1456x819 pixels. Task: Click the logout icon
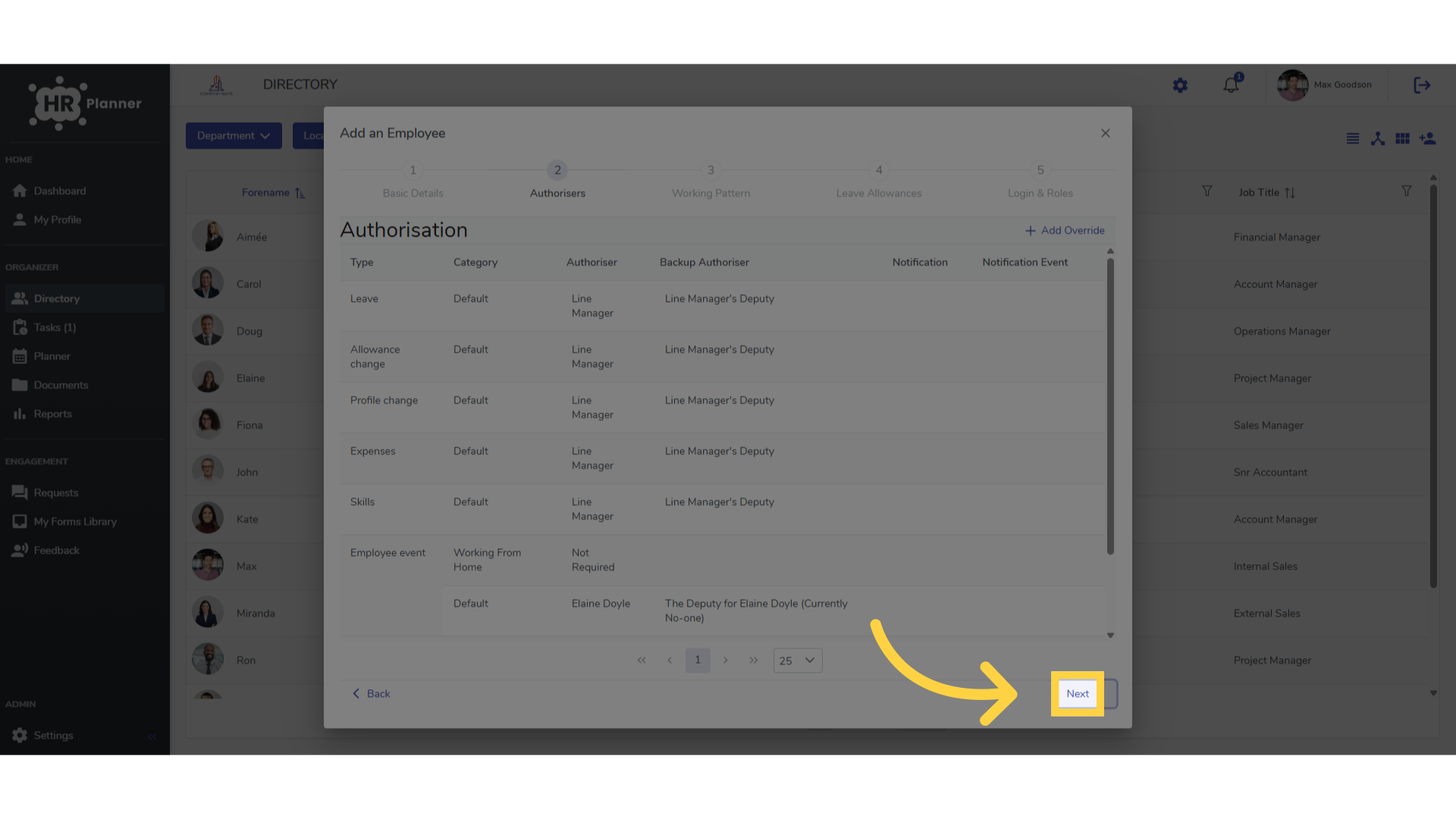coord(1422,85)
